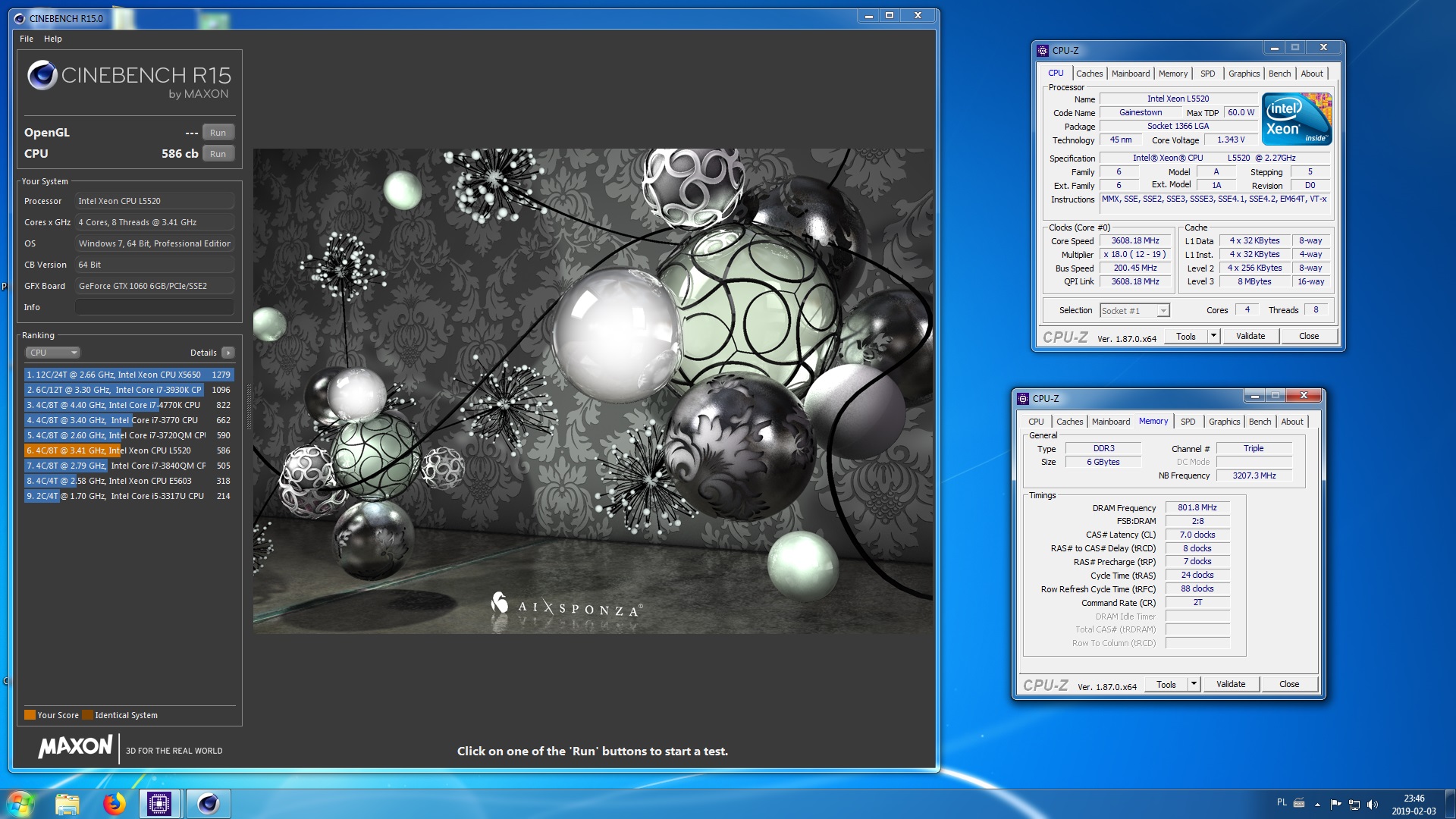
Task: Click the volume speaker tray icon
Action: tap(1372, 804)
